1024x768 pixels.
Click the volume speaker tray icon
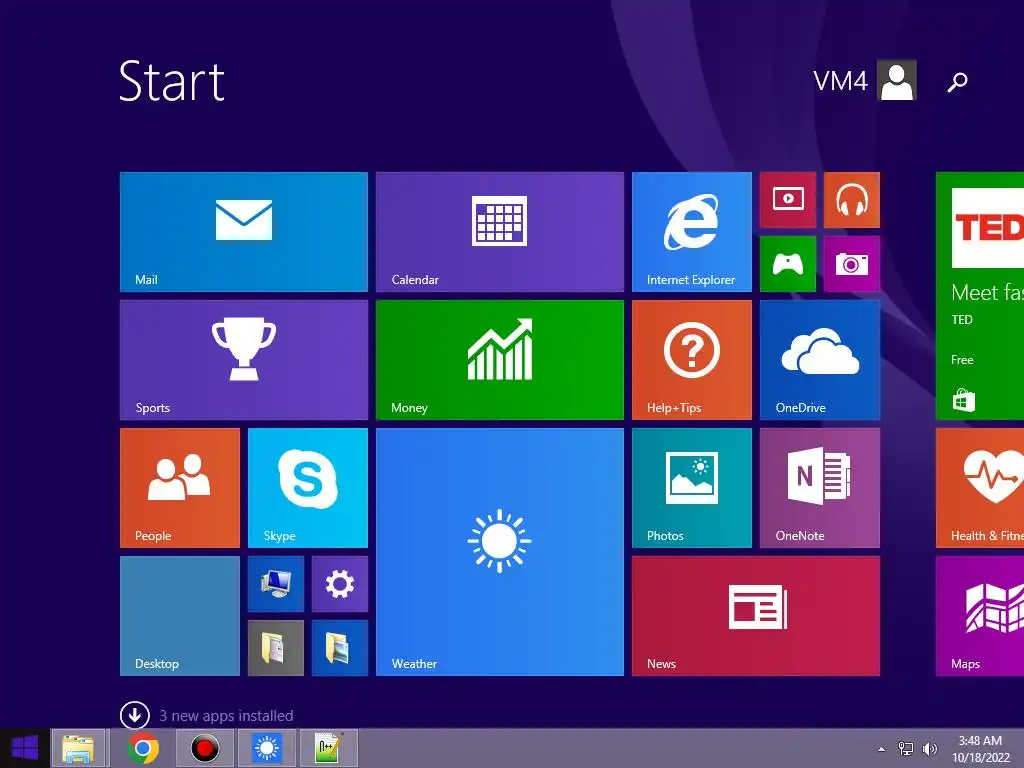[929, 748]
